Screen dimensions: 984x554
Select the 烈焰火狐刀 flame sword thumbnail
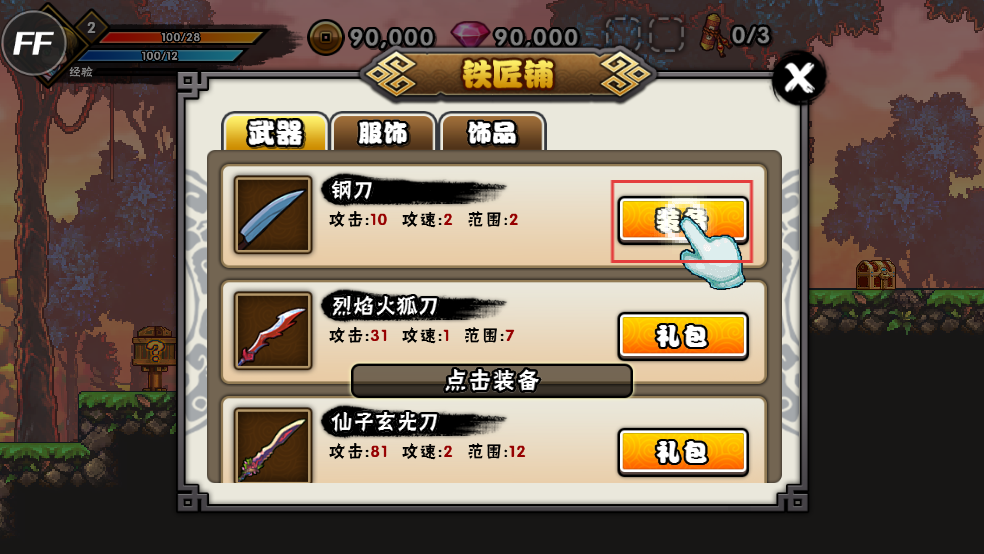[273, 331]
